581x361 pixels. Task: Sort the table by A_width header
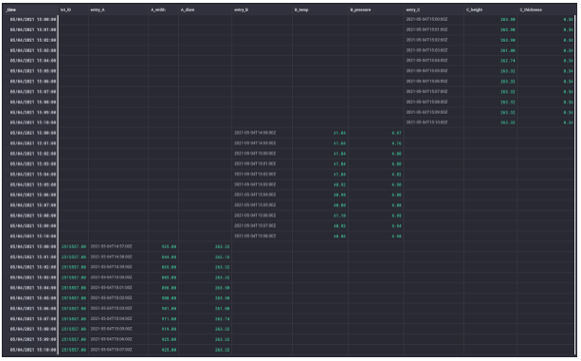pos(158,10)
